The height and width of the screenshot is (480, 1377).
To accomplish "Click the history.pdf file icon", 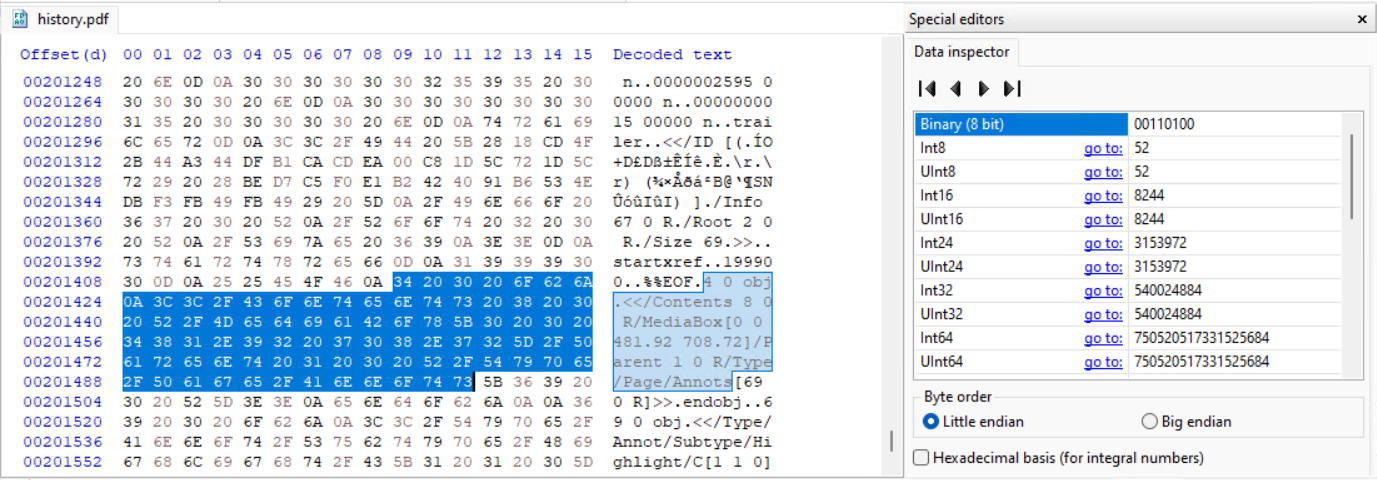I will click(x=19, y=18).
